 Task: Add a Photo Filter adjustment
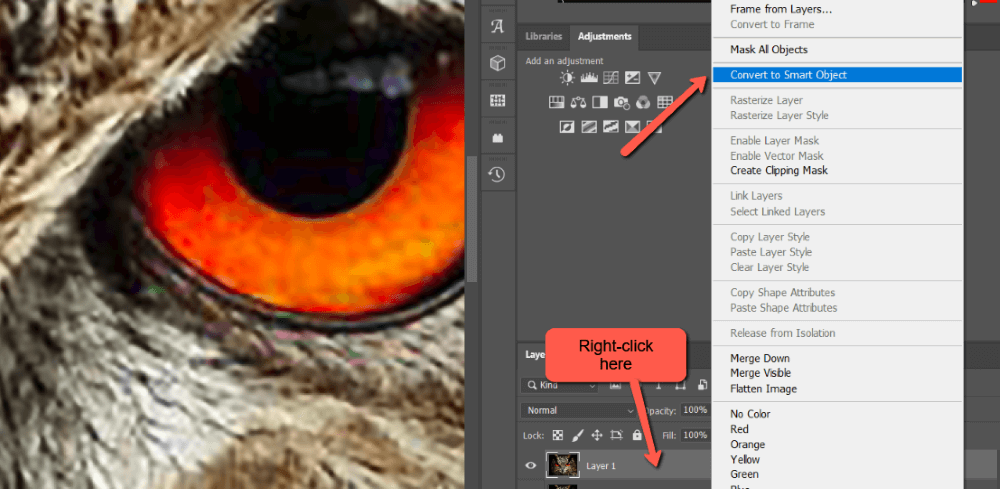tap(621, 102)
